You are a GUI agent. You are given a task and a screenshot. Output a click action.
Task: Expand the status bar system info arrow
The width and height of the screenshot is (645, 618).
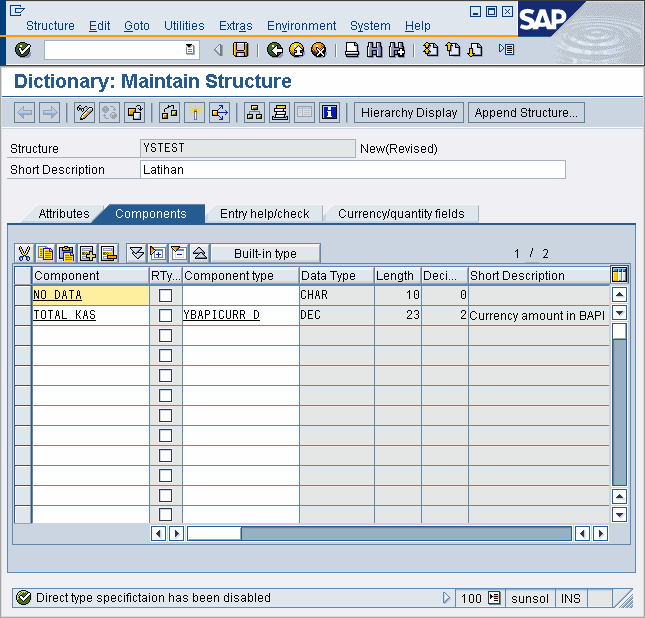tap(446, 597)
